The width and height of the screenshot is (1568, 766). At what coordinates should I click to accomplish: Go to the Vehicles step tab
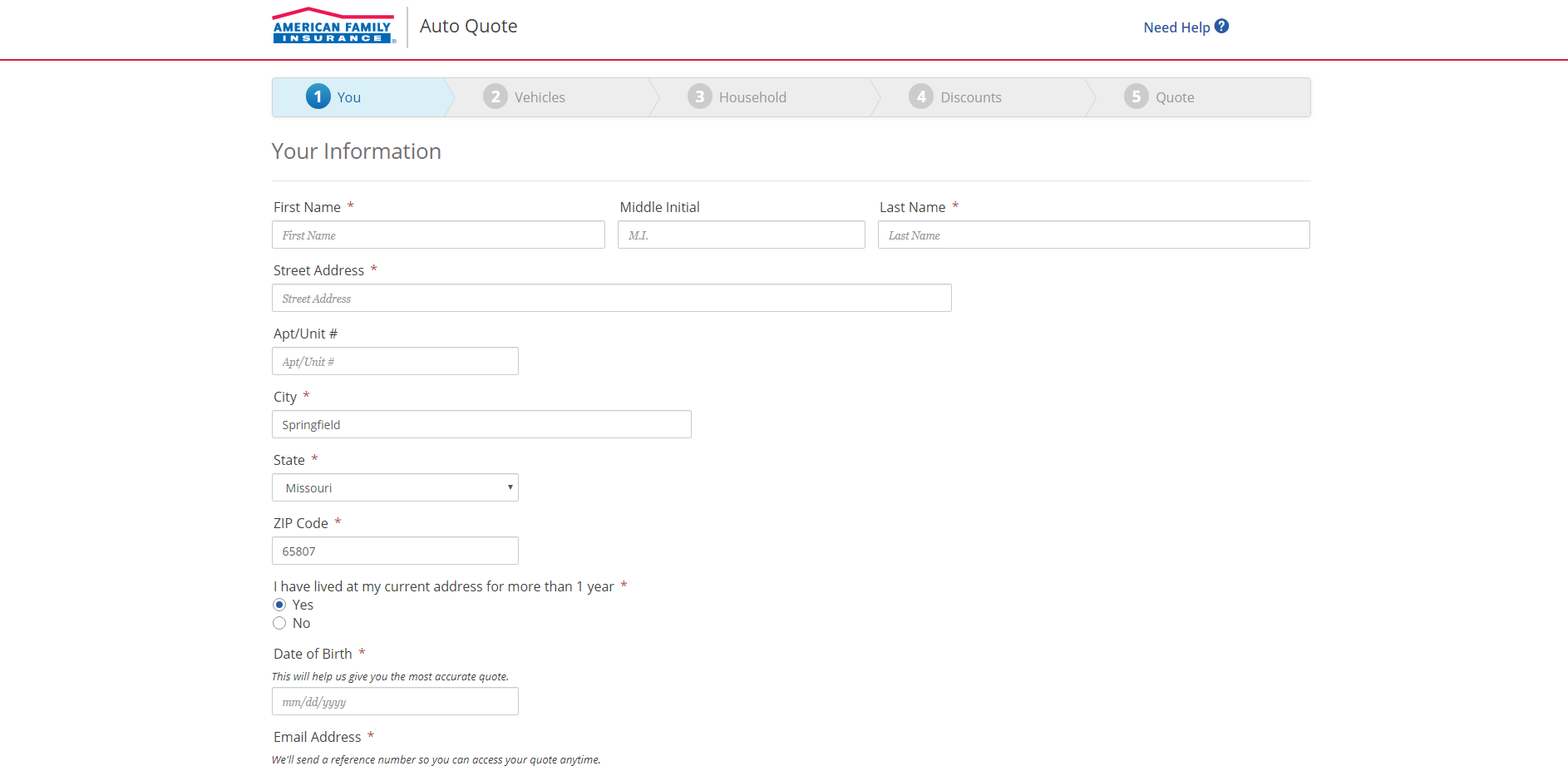(x=540, y=97)
